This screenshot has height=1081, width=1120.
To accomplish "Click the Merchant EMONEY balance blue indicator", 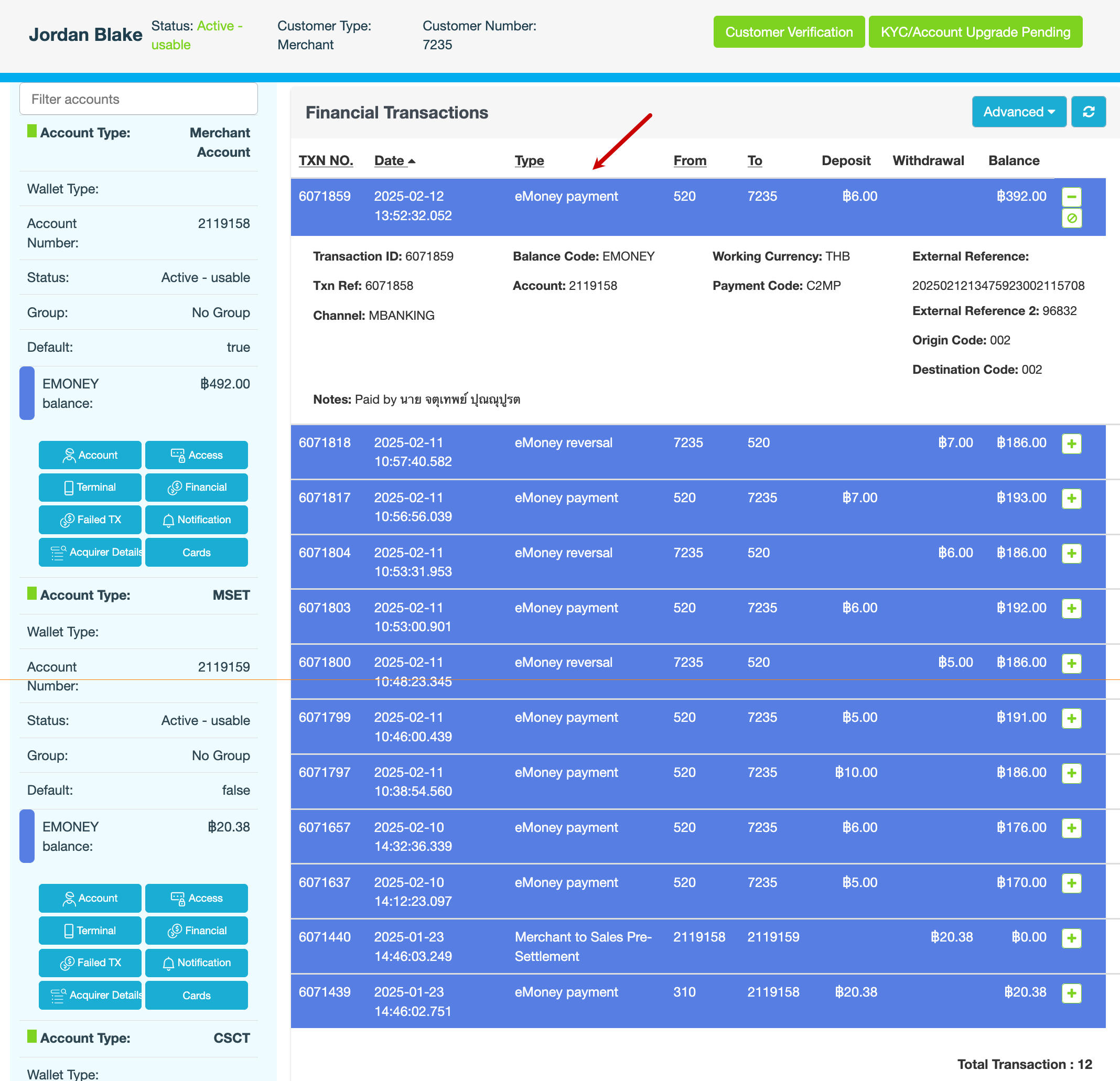I will [x=27, y=393].
